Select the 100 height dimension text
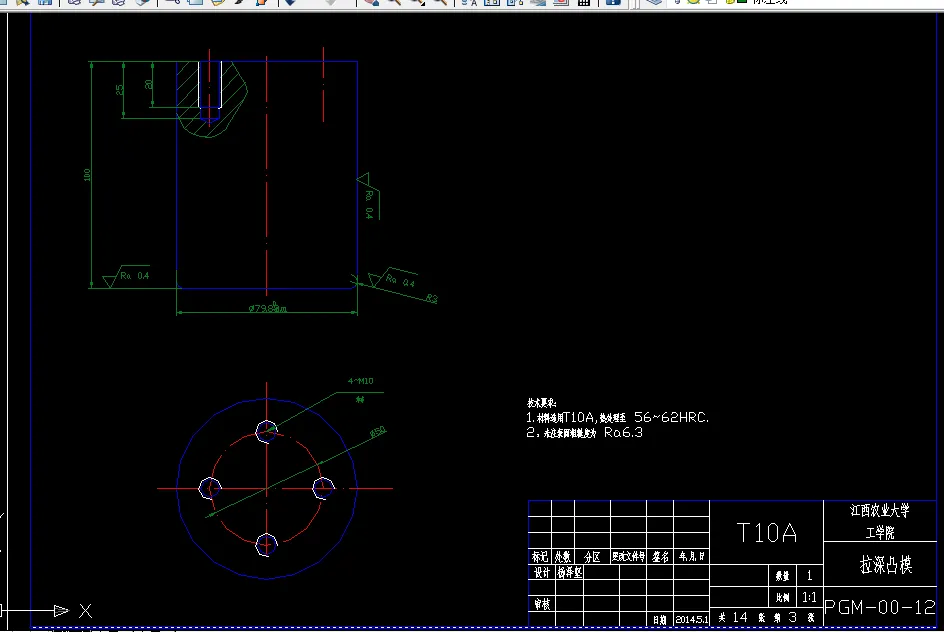 [x=87, y=175]
